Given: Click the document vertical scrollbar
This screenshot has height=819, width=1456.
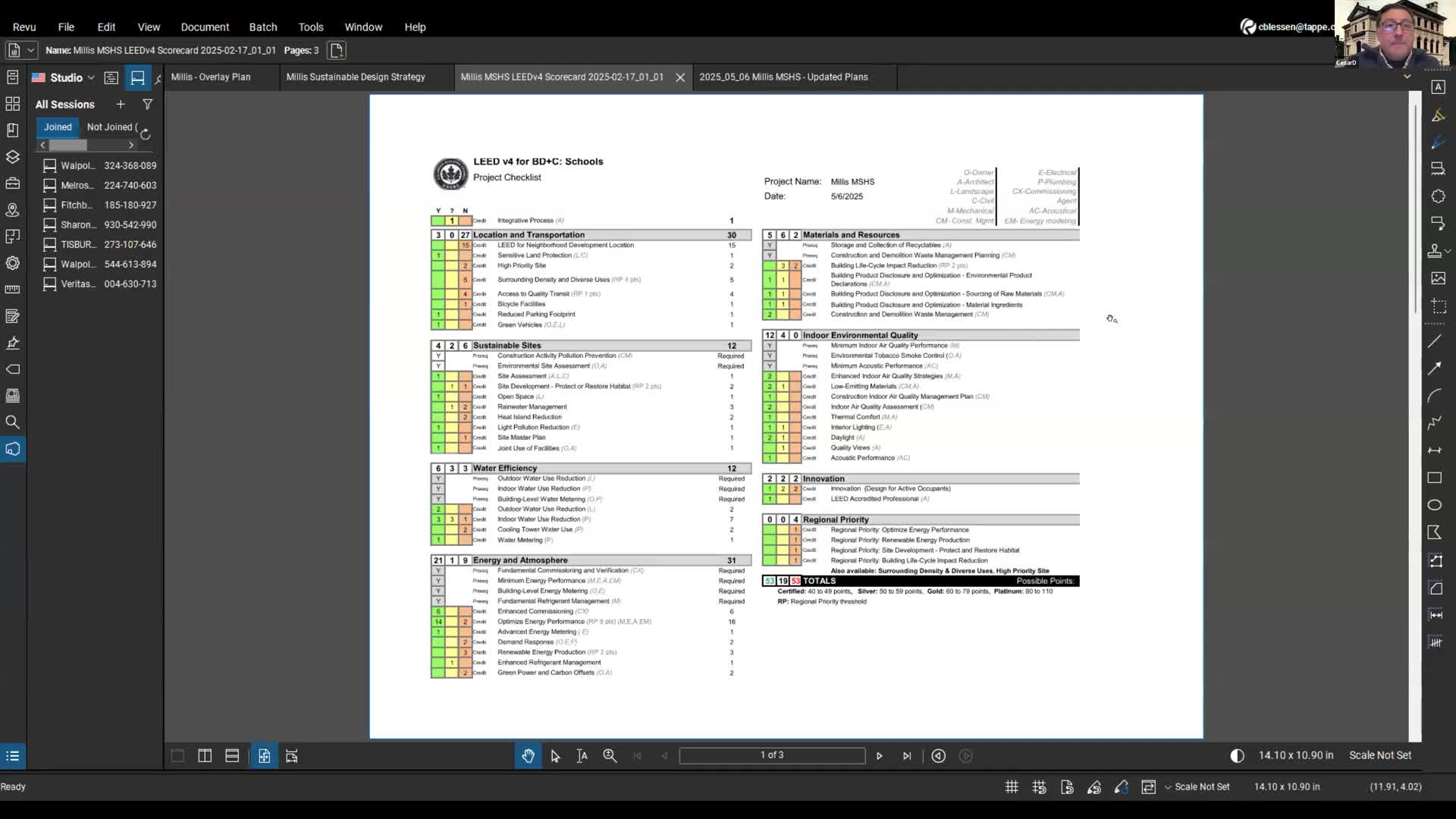Looking at the screenshot, I should pyautogui.click(x=1415, y=209).
